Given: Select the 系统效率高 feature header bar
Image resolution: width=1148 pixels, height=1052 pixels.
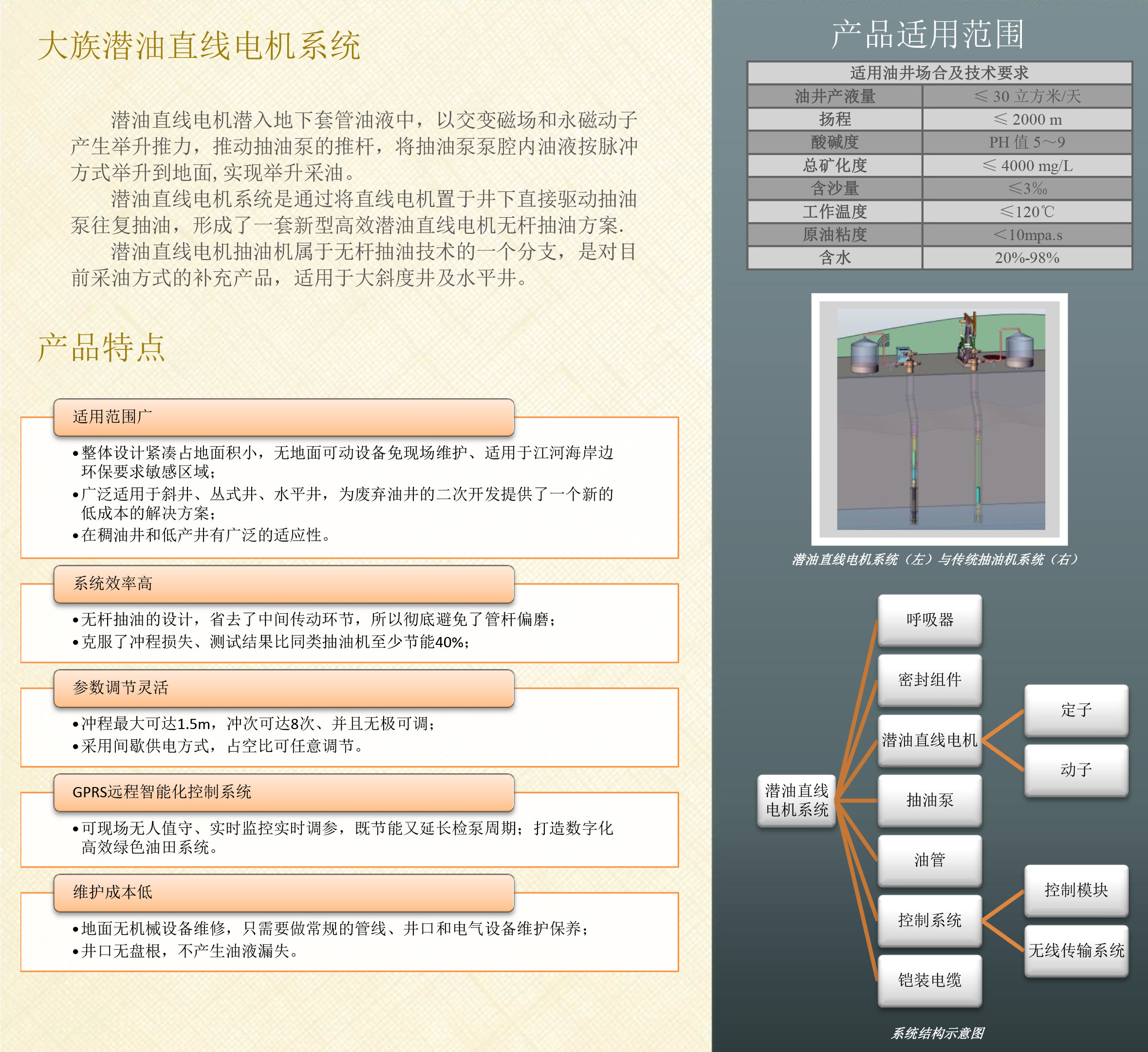Looking at the screenshot, I should point(284,584).
